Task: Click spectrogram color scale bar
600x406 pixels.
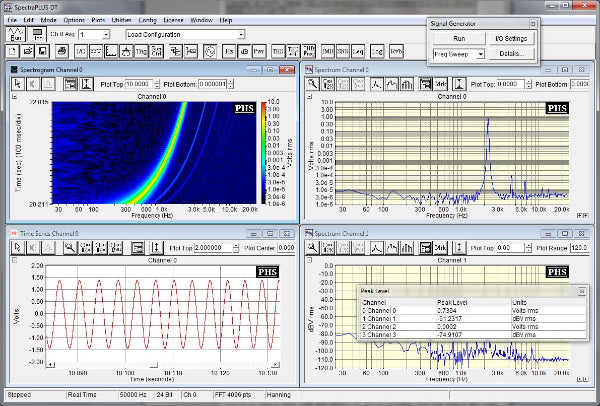Action: (264, 152)
